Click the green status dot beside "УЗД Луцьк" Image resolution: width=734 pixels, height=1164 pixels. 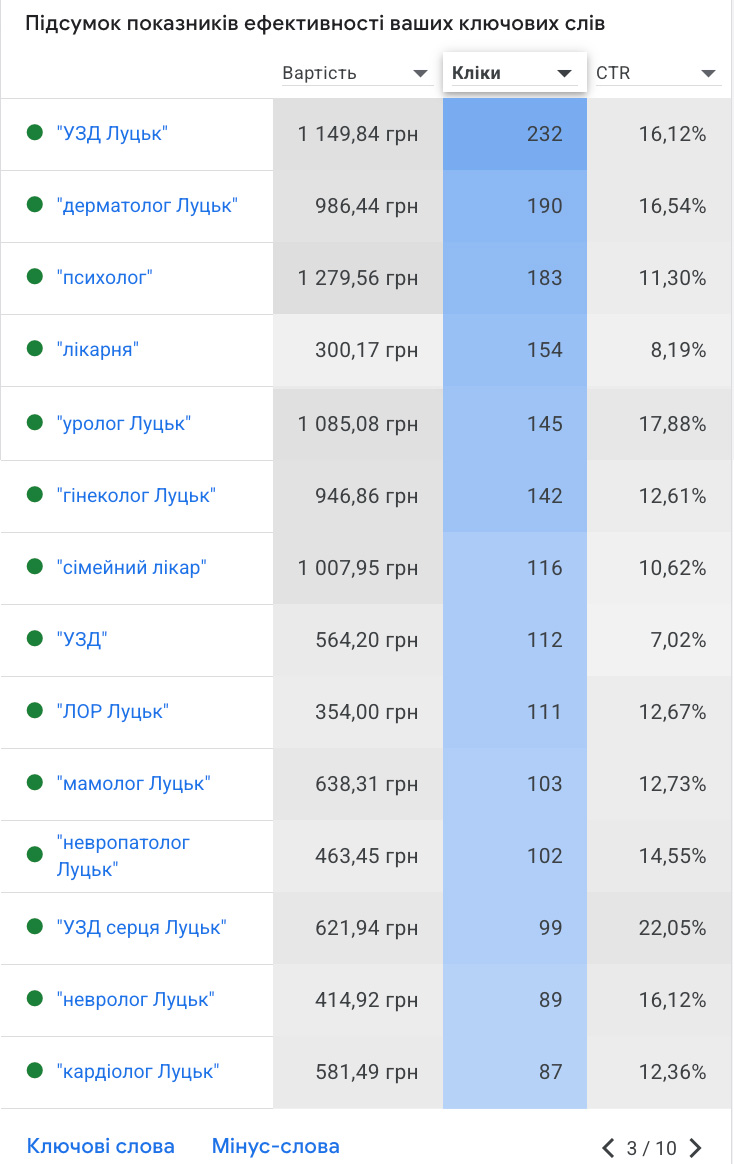click(x=35, y=132)
